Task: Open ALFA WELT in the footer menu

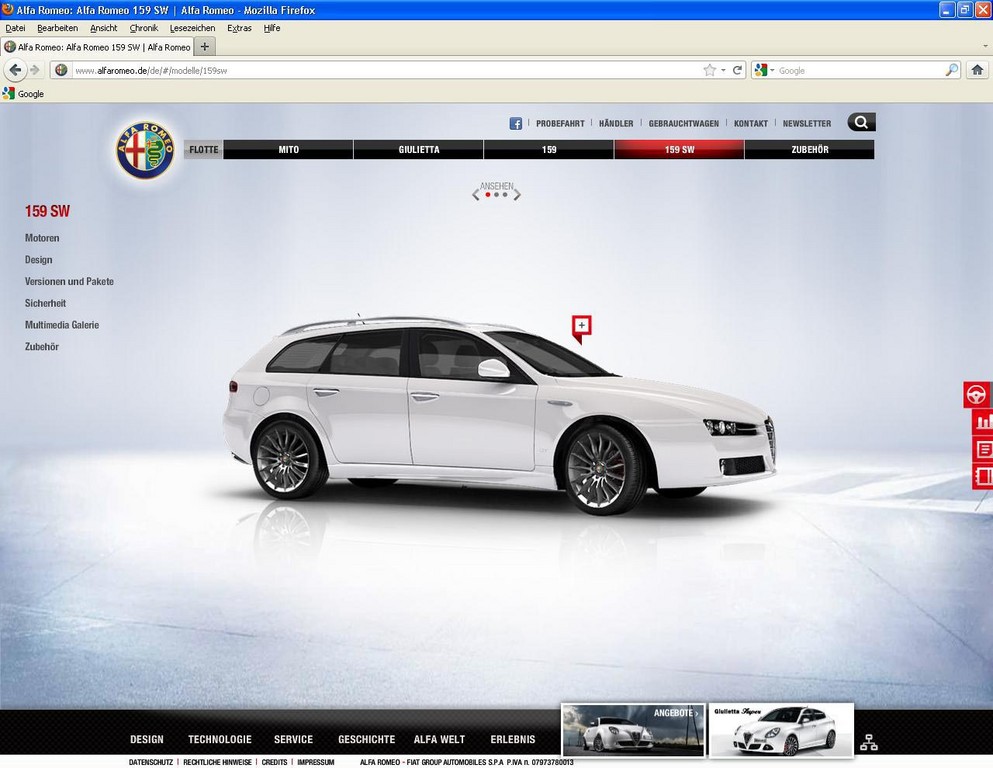Action: pyautogui.click(x=439, y=740)
